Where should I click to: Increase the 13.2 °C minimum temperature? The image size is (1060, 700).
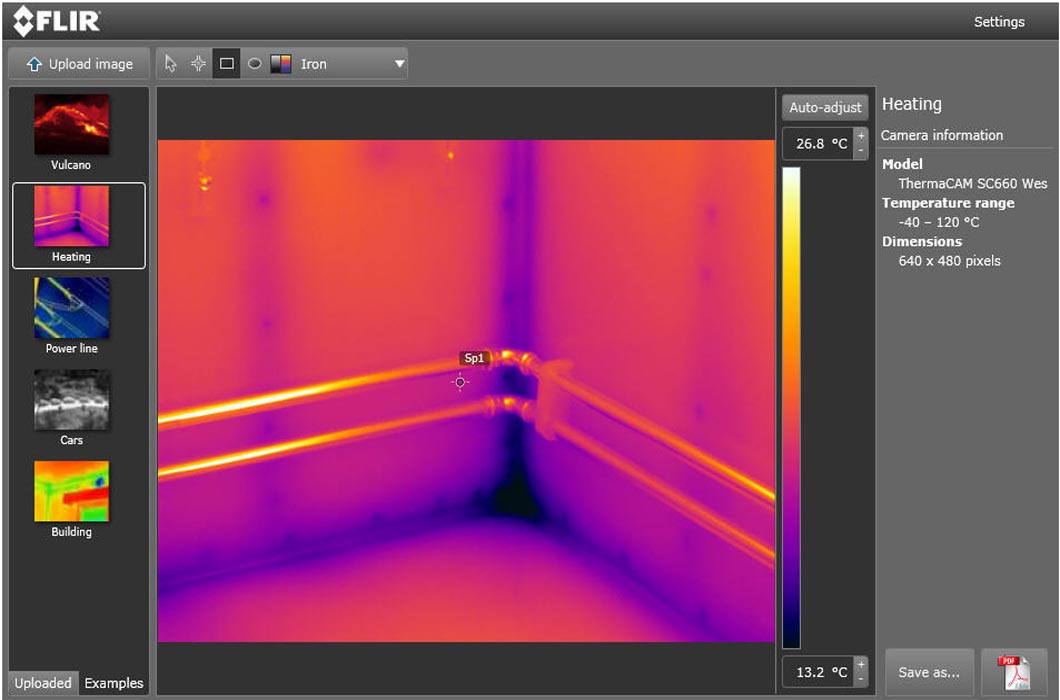click(x=861, y=664)
